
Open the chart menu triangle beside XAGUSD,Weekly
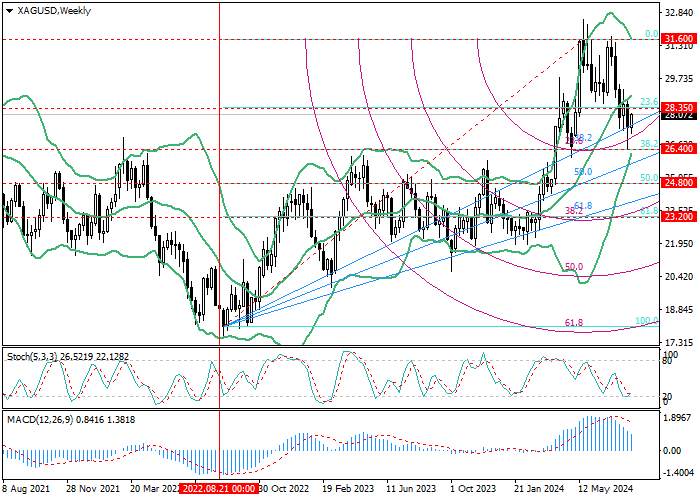coord(9,11)
